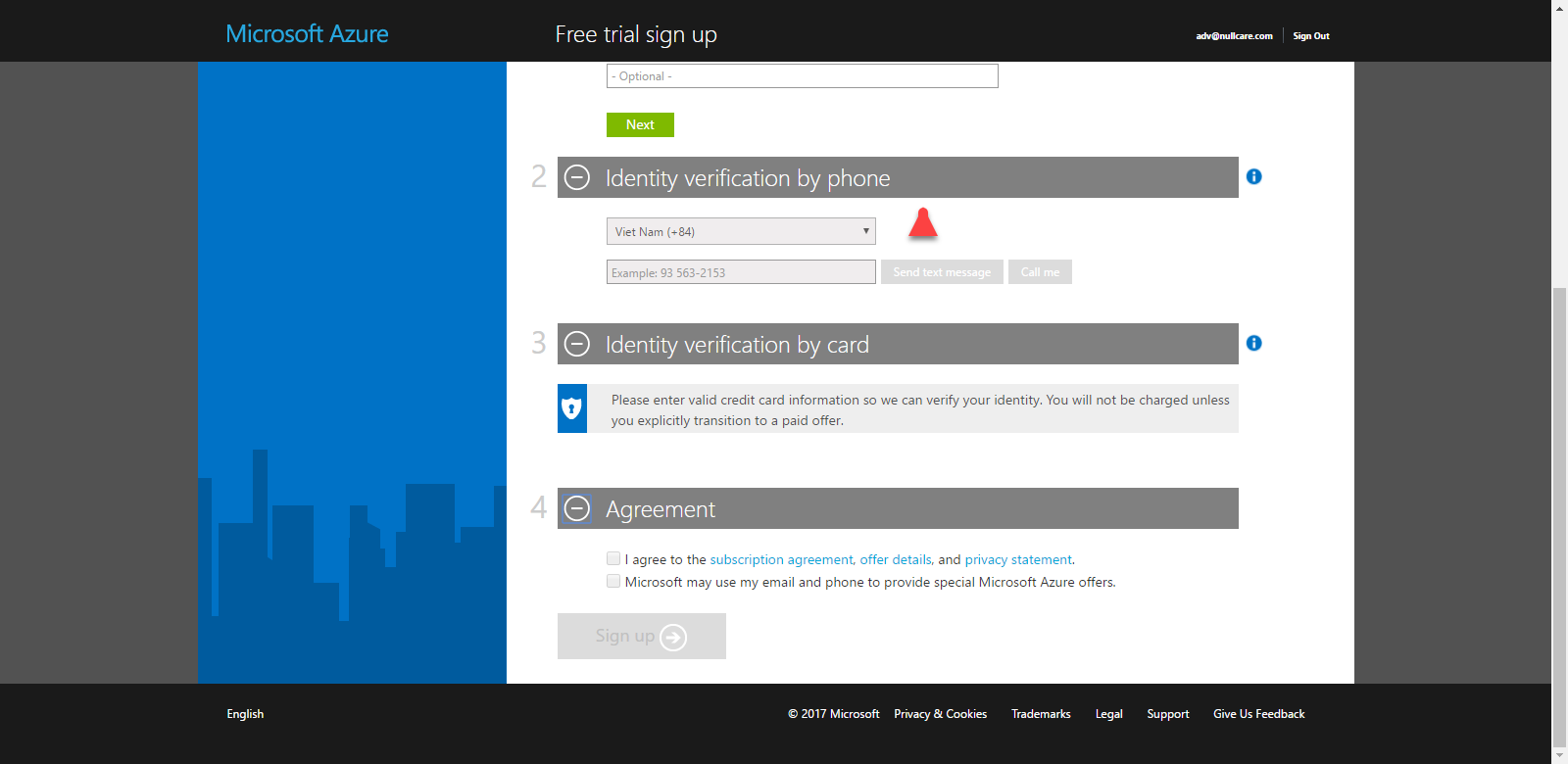The height and width of the screenshot is (764, 1568).
Task: Open the privacy statement link
Action: [x=1018, y=559]
